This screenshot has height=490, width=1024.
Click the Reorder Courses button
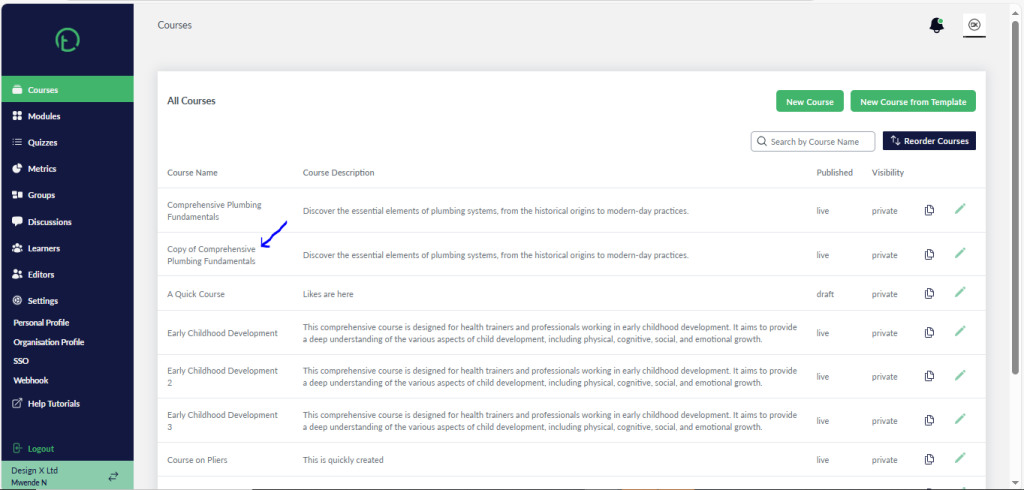coord(929,140)
